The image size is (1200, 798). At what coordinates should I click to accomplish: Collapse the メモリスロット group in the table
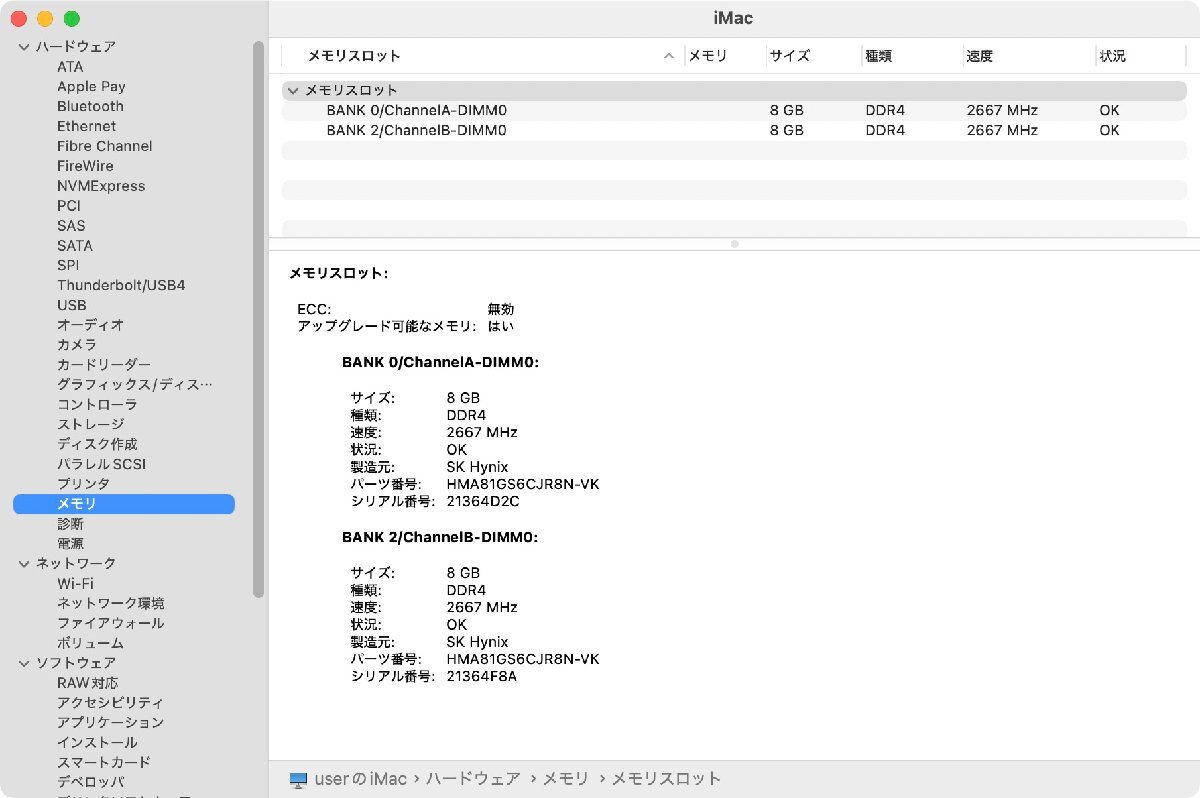click(x=293, y=90)
